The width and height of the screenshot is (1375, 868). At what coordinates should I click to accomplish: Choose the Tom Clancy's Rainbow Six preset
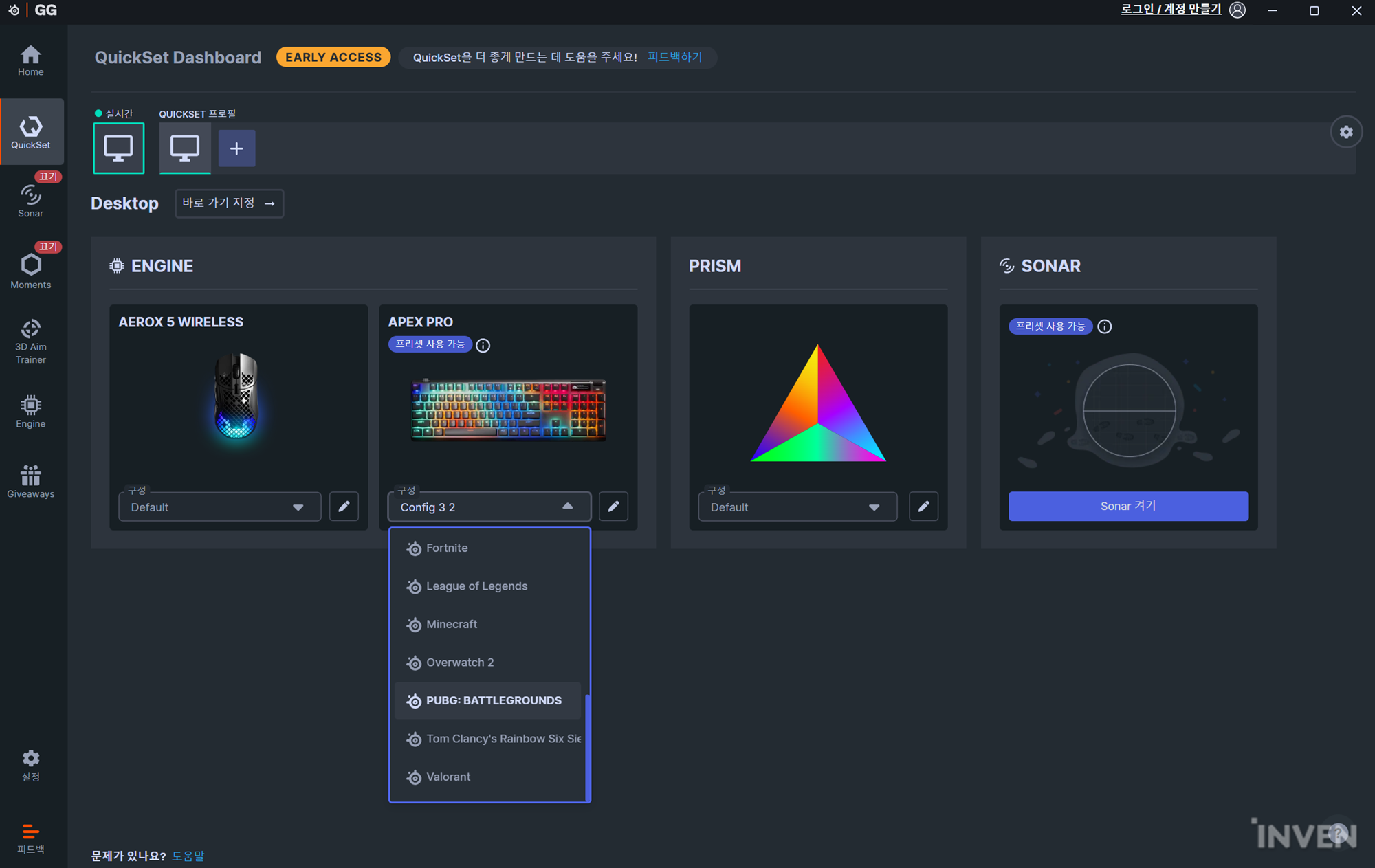coord(488,739)
